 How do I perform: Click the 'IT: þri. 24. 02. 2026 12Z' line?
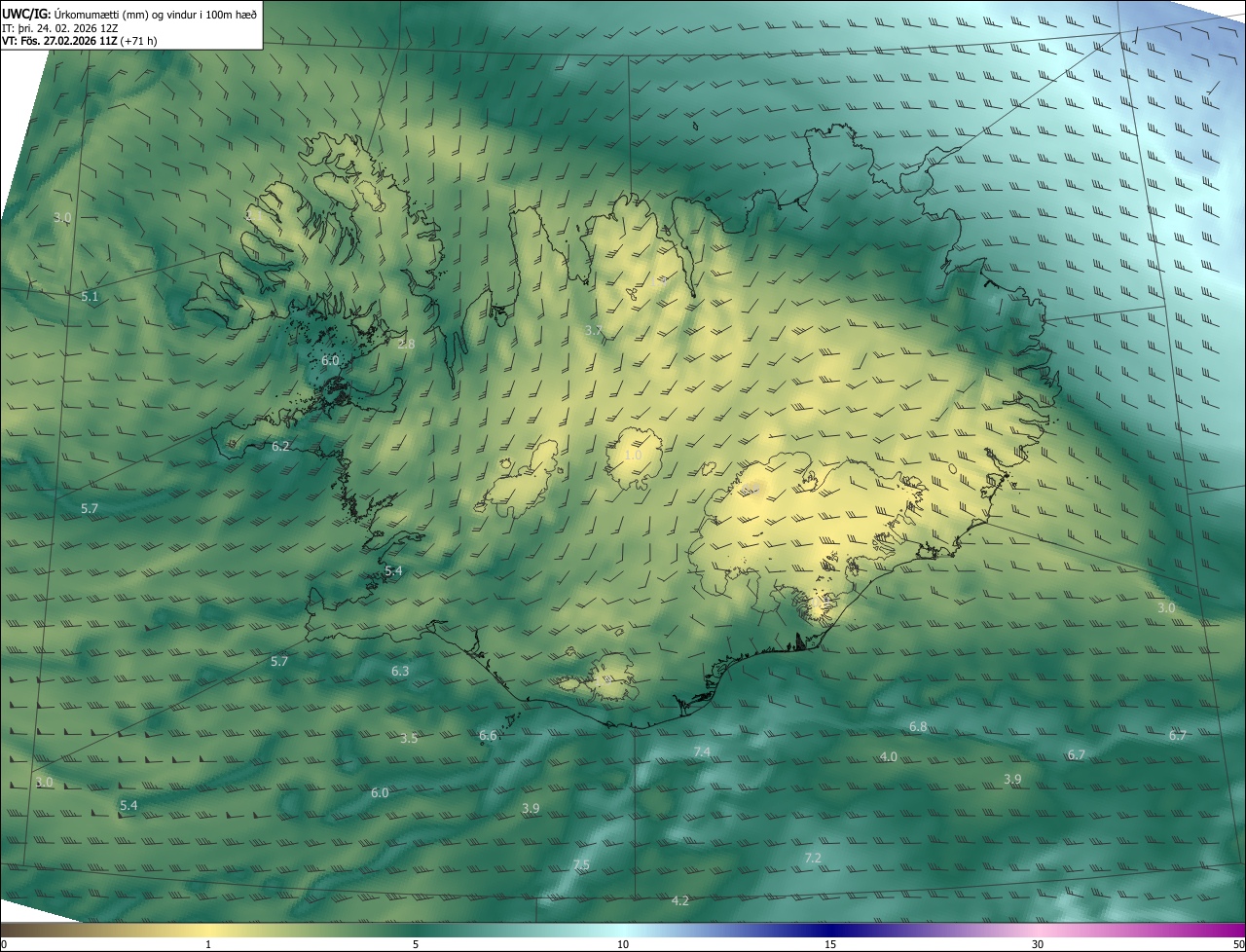(x=60, y=28)
